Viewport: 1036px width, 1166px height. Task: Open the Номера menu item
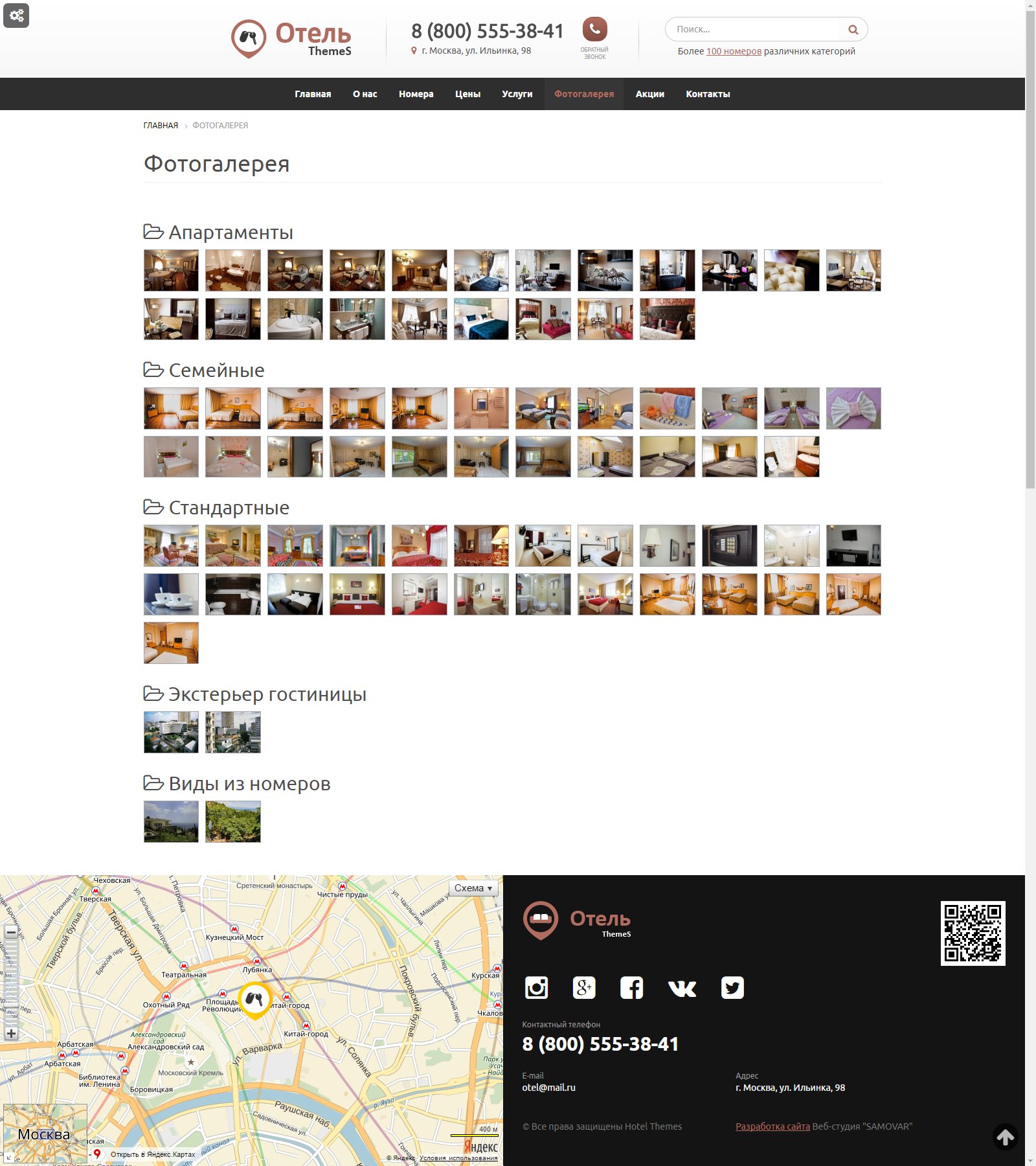point(416,94)
